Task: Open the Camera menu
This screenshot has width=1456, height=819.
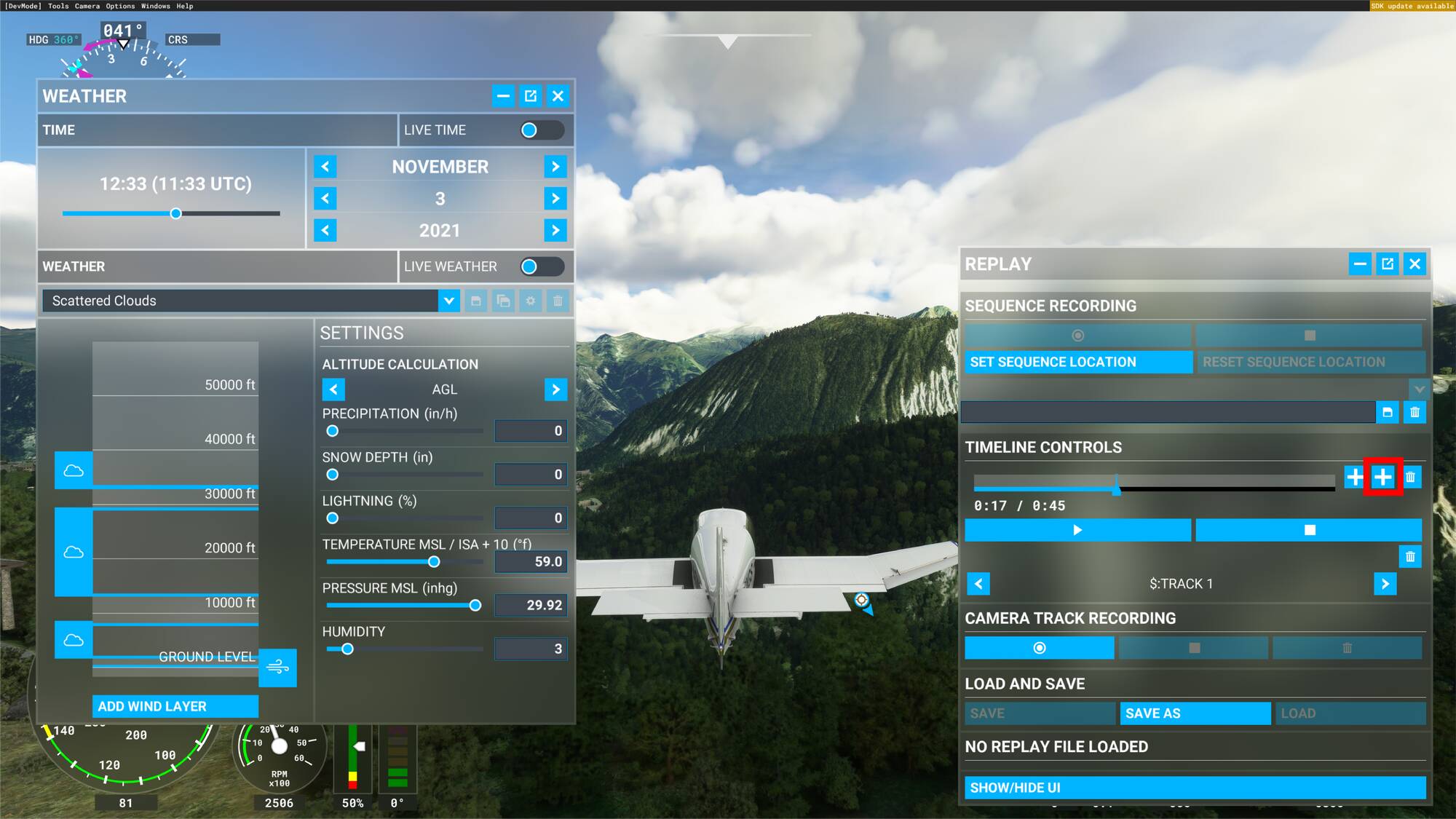Action: [87, 6]
